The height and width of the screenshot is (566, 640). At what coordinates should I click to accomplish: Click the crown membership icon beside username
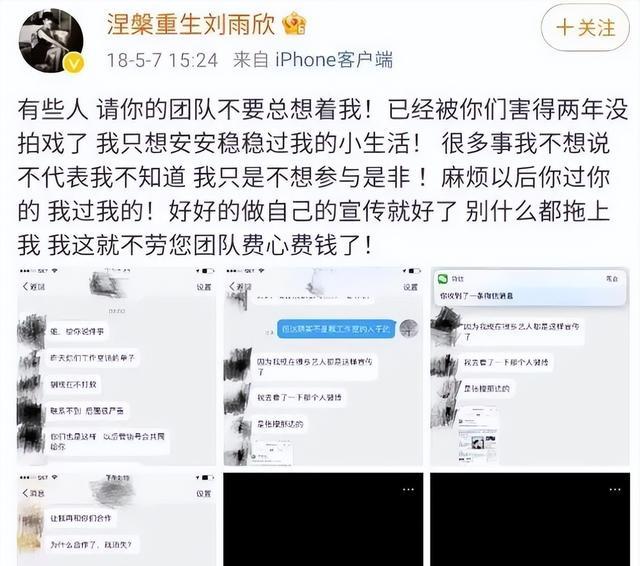pos(295,24)
